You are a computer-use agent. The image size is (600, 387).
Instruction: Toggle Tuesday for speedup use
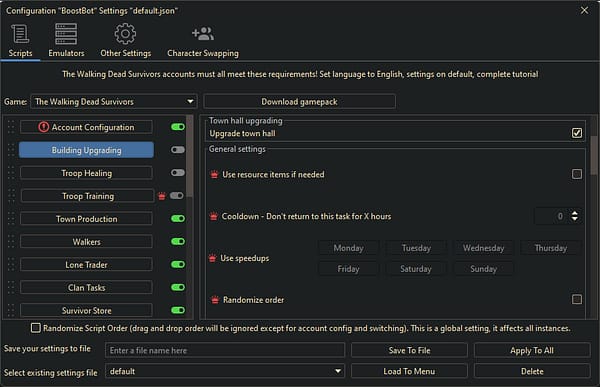[x=416, y=248]
